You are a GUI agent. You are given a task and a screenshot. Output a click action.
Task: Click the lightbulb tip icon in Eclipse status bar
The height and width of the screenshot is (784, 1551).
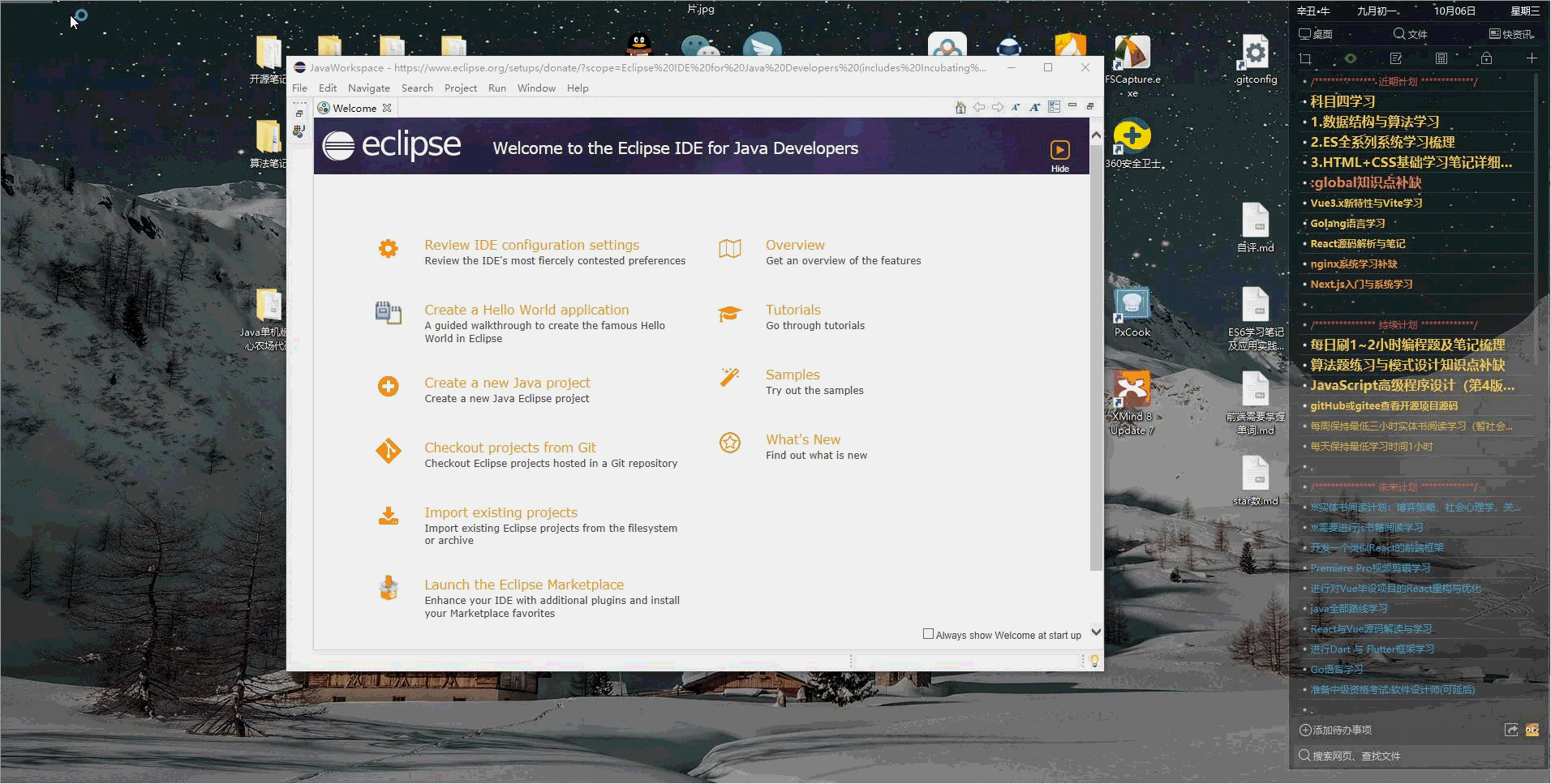[1094, 661]
